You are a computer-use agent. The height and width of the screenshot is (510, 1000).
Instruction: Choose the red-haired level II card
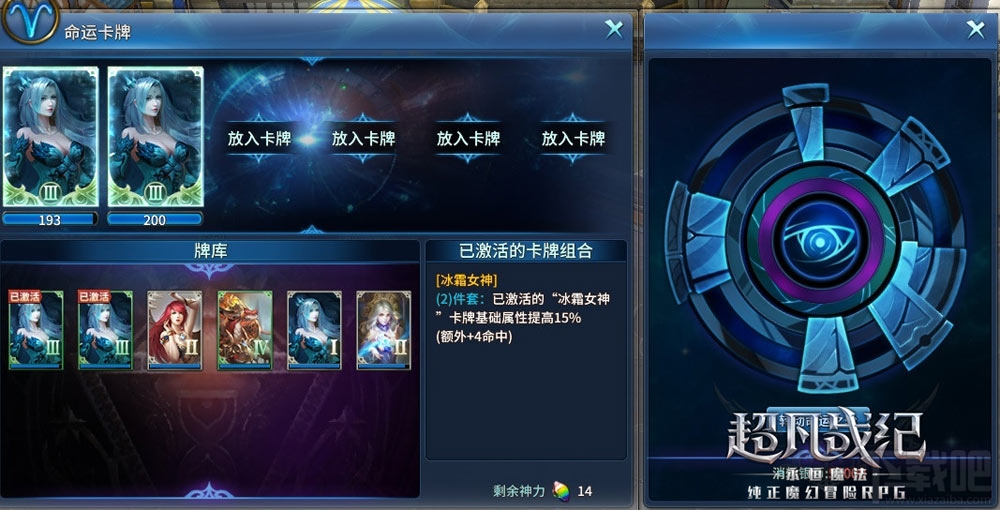[175, 330]
